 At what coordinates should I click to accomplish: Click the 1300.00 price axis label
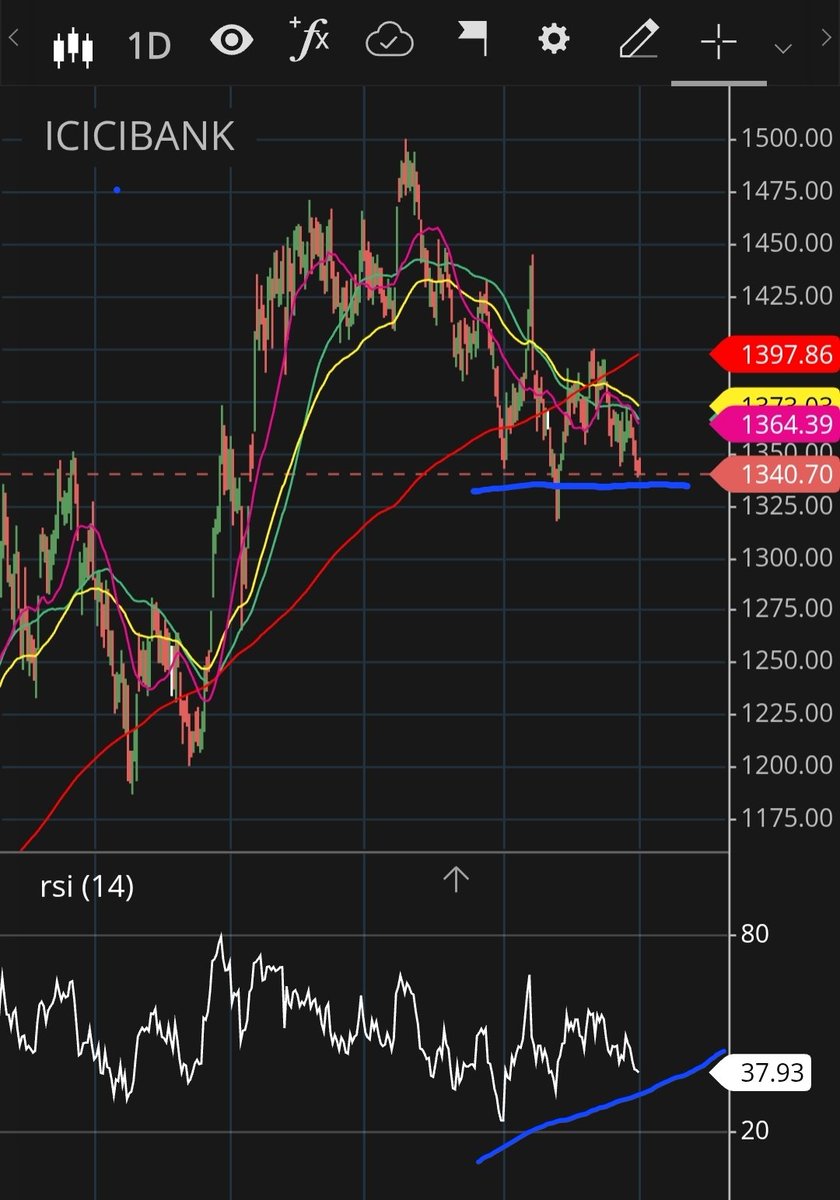(787, 556)
